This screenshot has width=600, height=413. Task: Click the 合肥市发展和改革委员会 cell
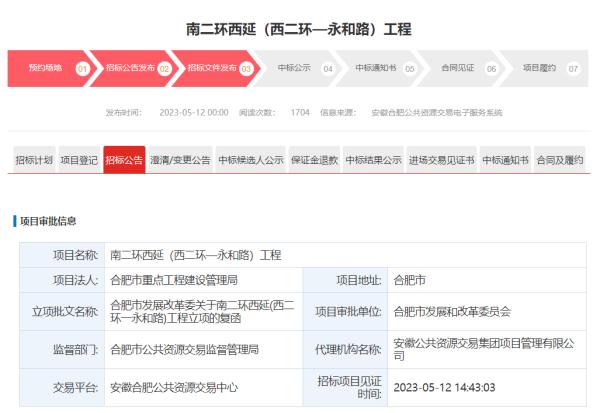[x=487, y=312]
